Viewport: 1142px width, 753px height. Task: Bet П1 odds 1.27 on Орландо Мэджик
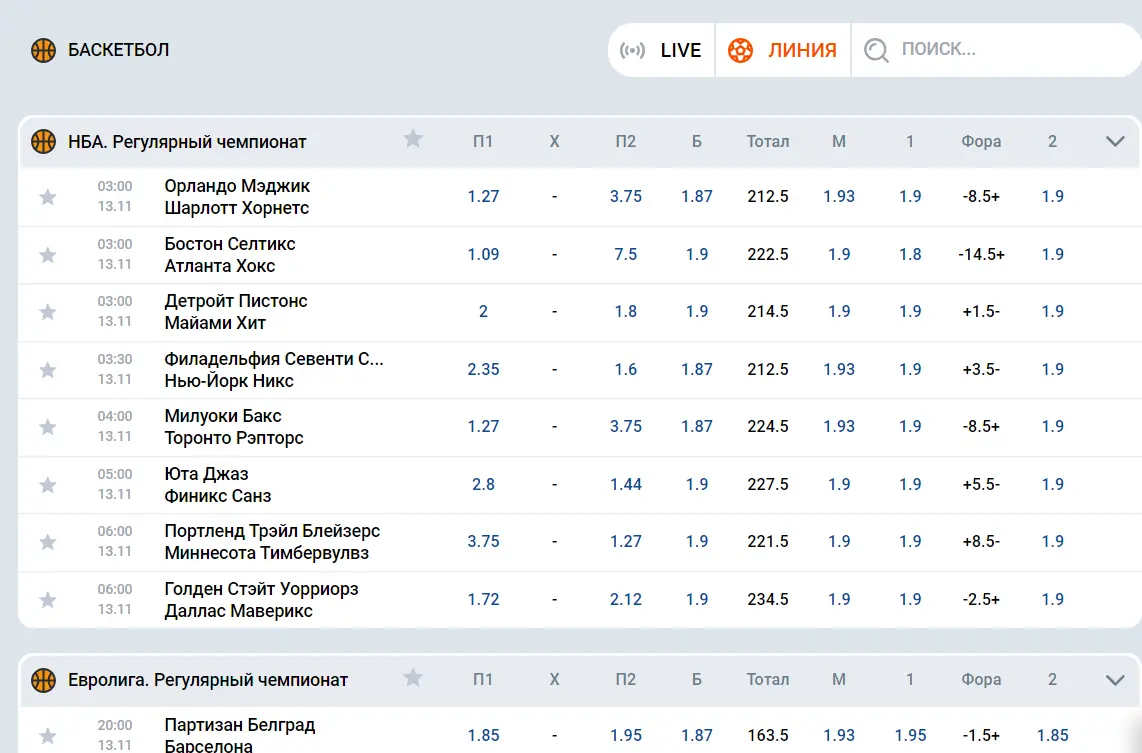click(x=484, y=197)
